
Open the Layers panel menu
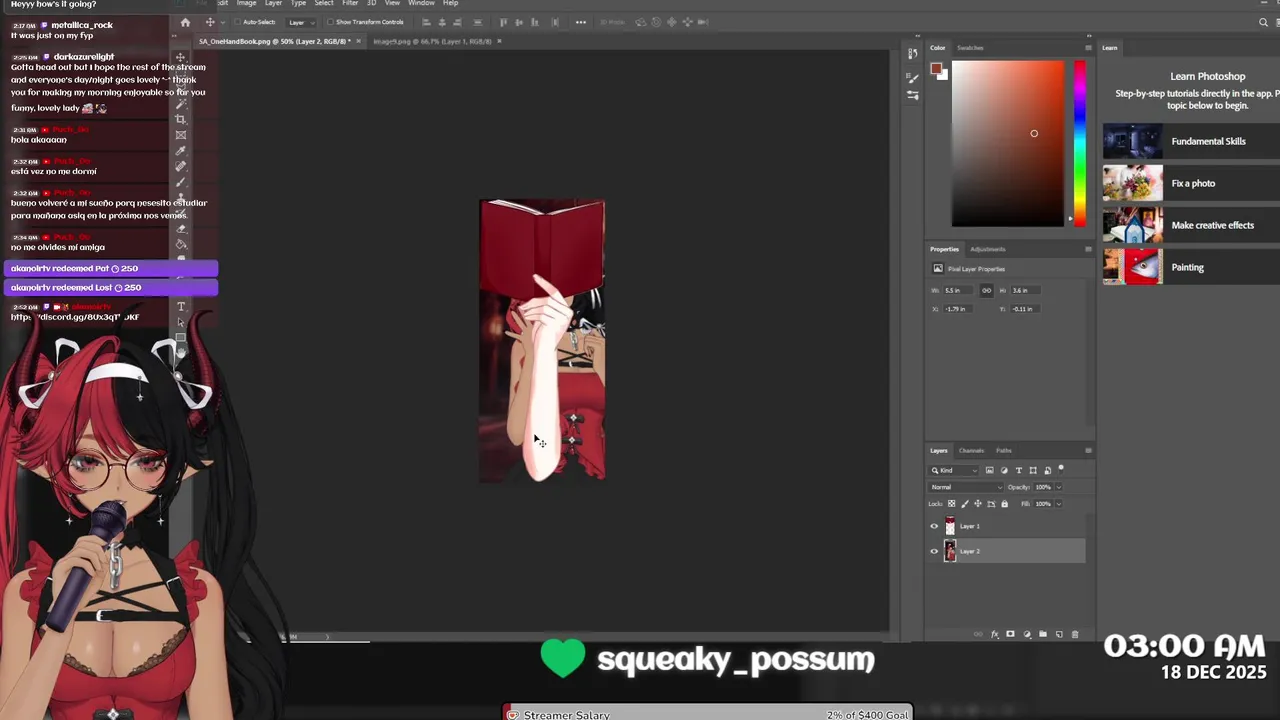click(1088, 450)
